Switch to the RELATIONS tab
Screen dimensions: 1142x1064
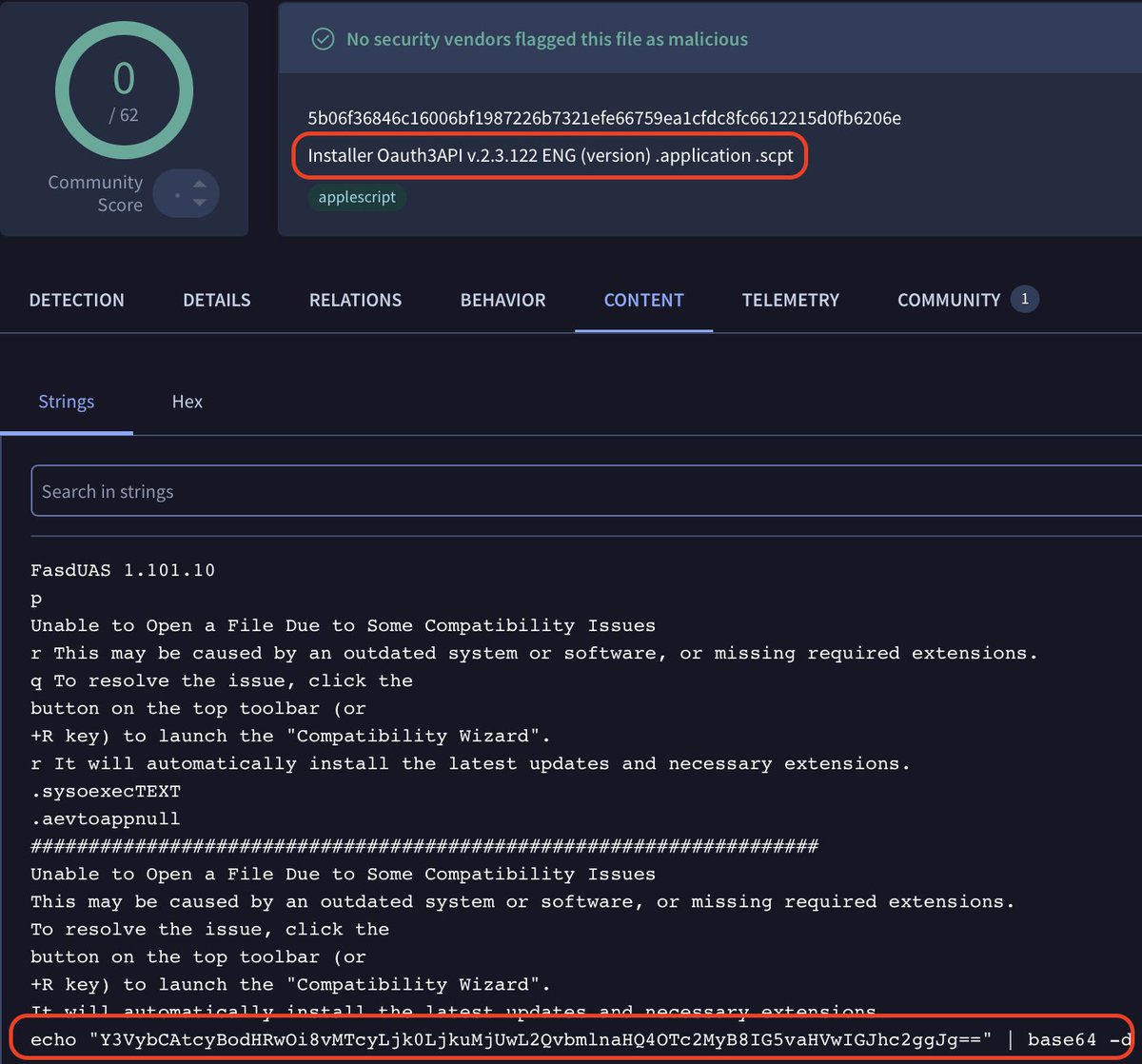355,300
